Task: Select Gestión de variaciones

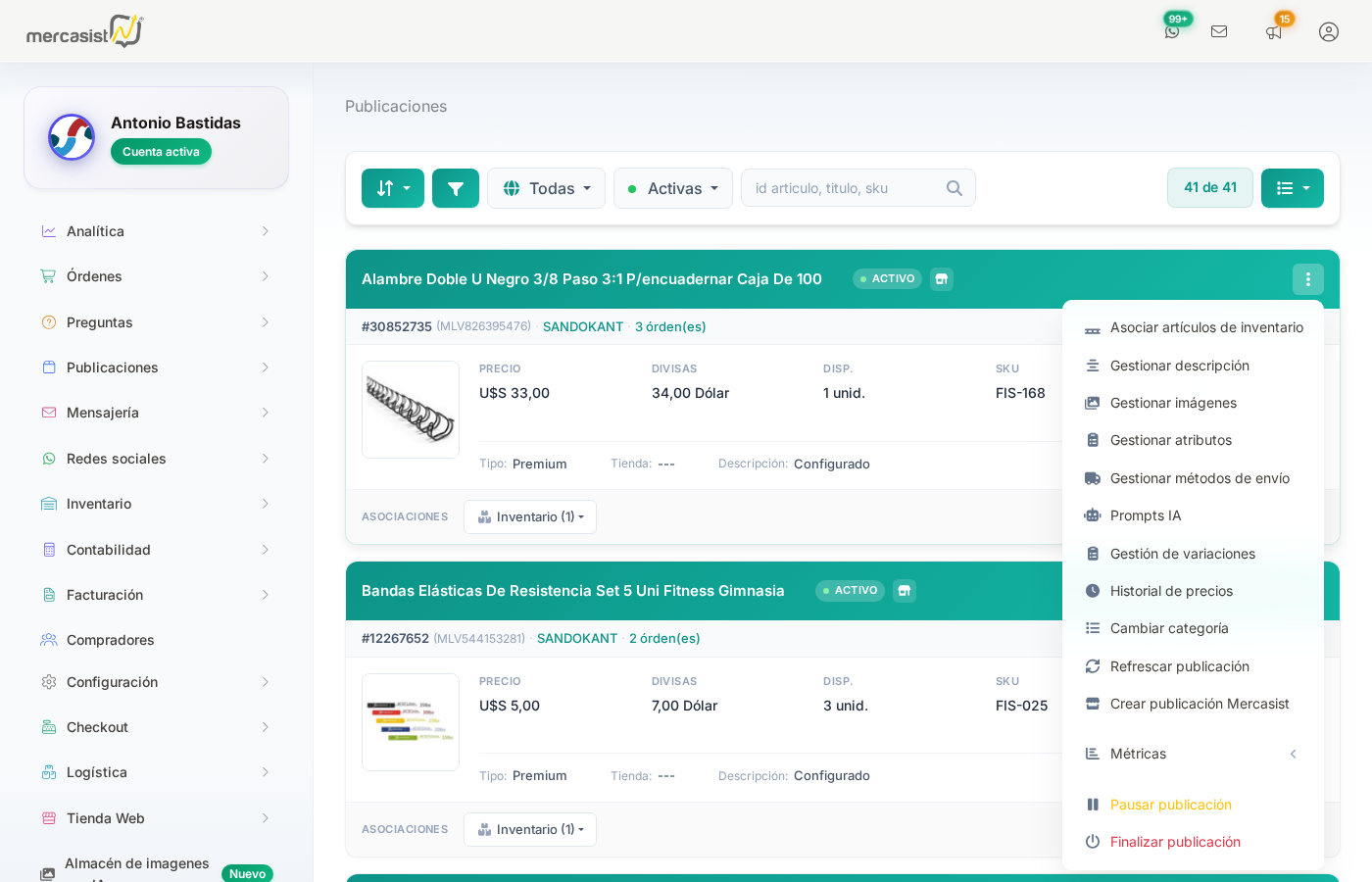Action: coord(1193,554)
